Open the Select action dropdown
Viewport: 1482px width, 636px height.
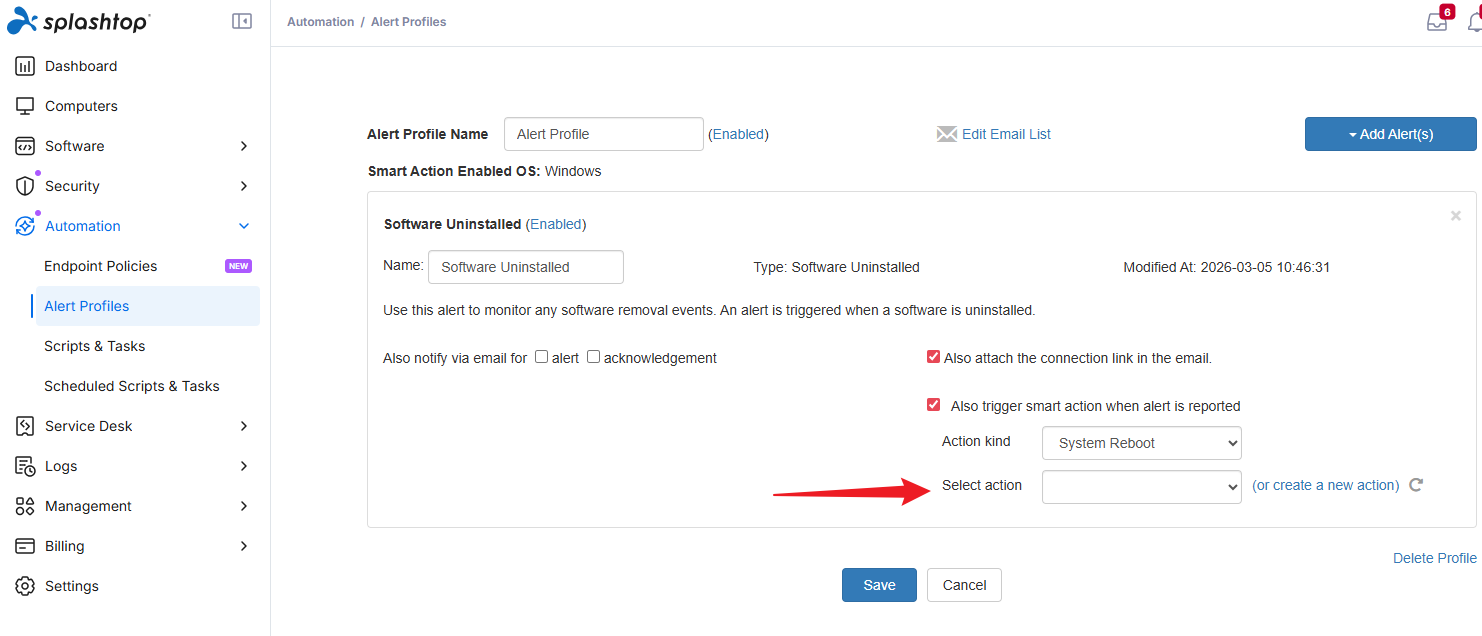pyautogui.click(x=1141, y=487)
